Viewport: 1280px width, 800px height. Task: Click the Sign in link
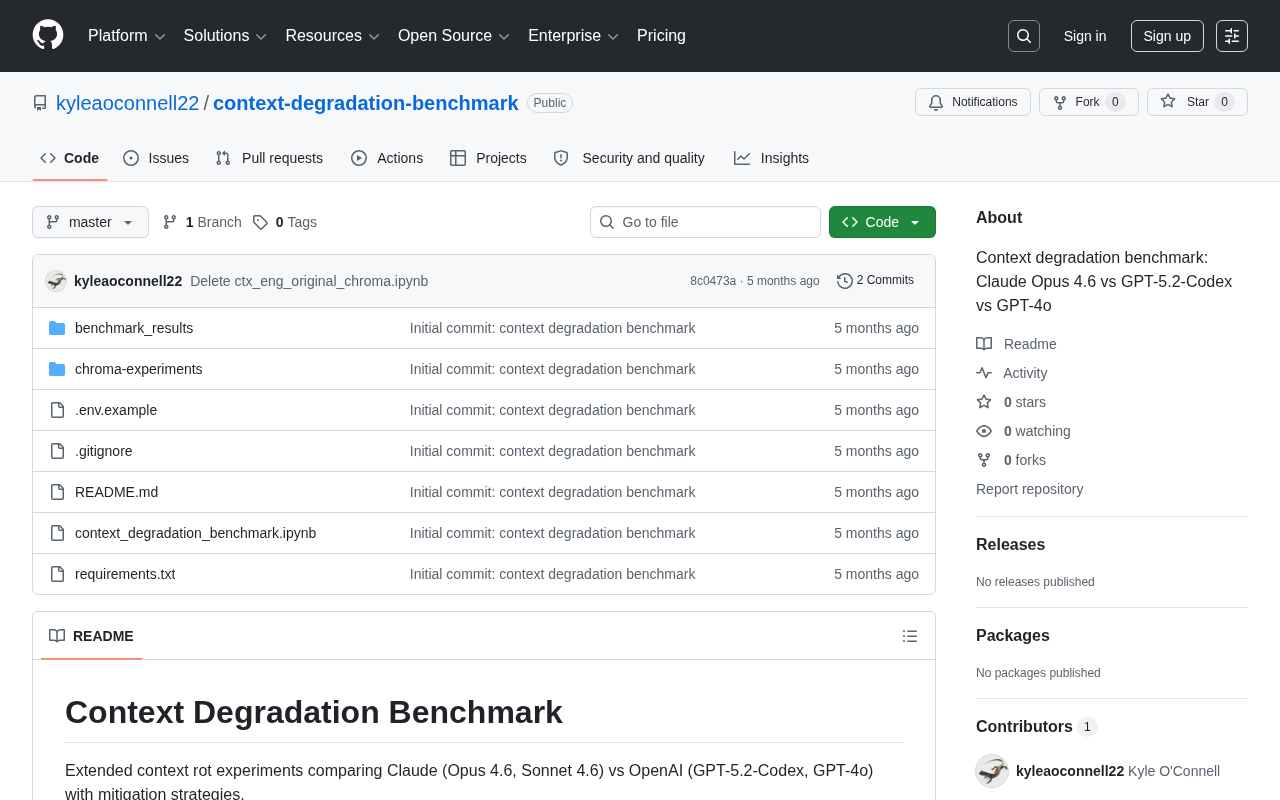coord(1085,36)
